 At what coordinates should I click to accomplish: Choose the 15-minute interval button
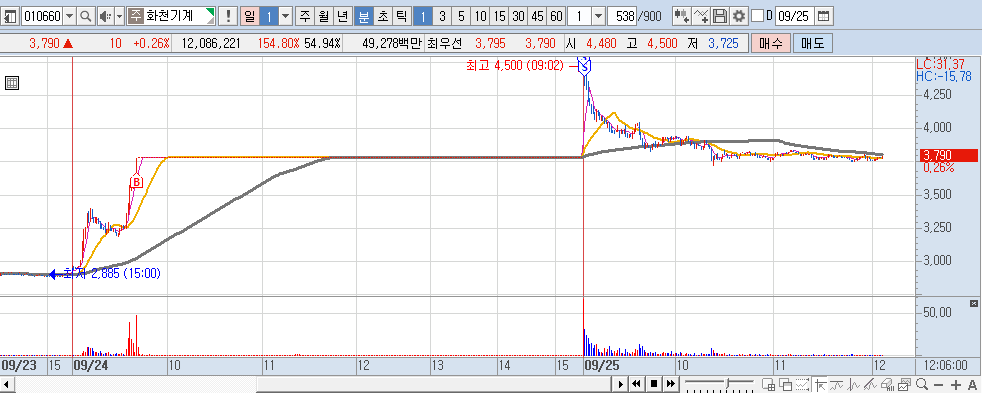500,16
